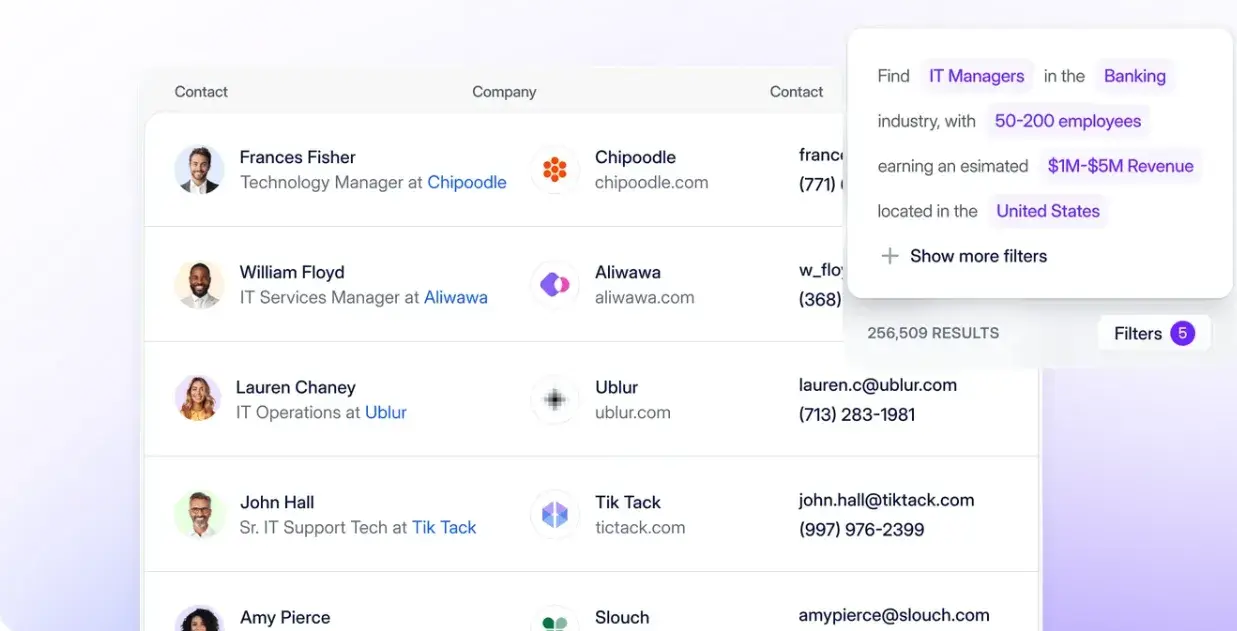Click the Chipoodle company logo icon

[x=555, y=169]
